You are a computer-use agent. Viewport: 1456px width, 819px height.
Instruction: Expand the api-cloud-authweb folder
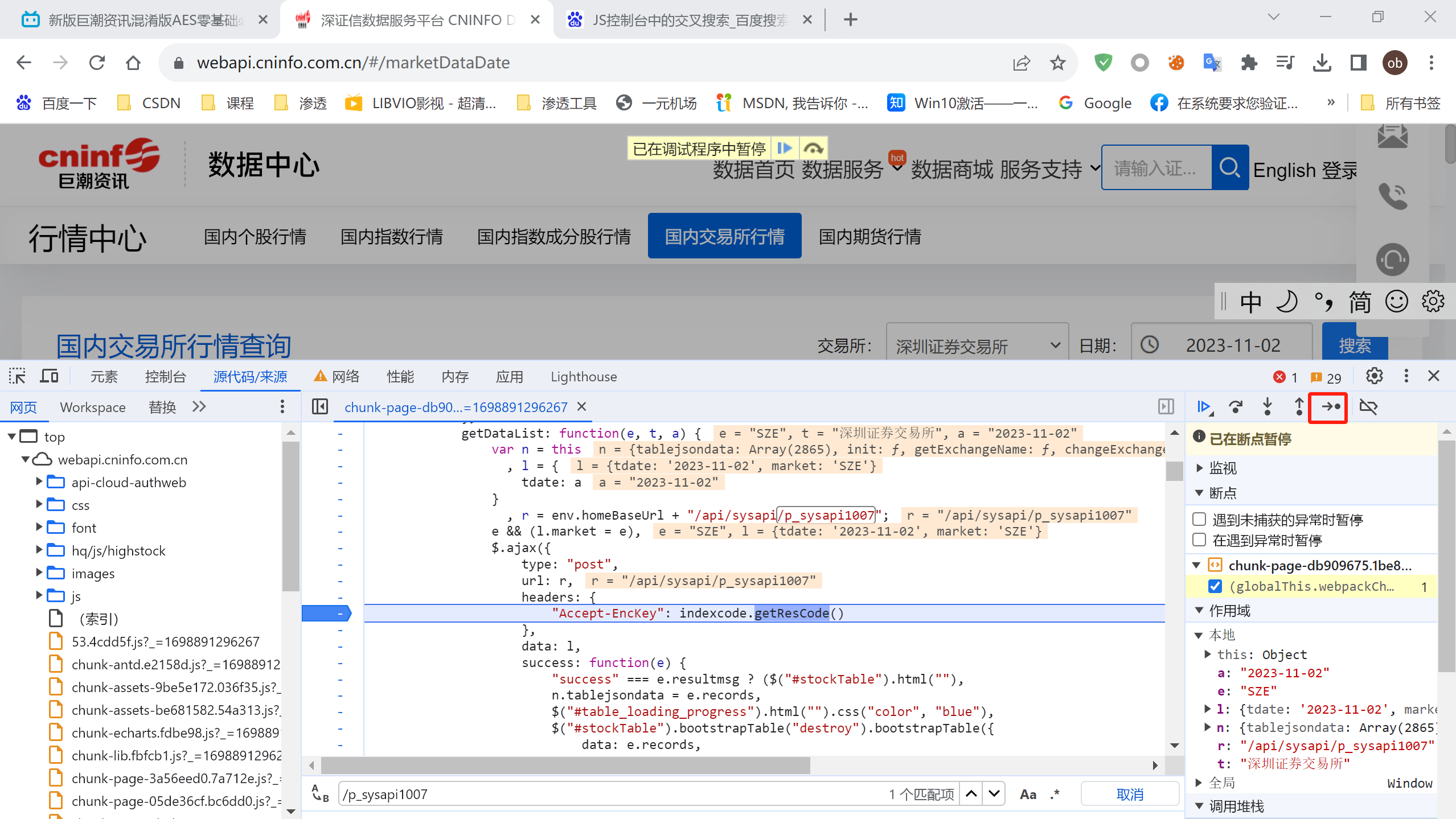tap(39, 482)
